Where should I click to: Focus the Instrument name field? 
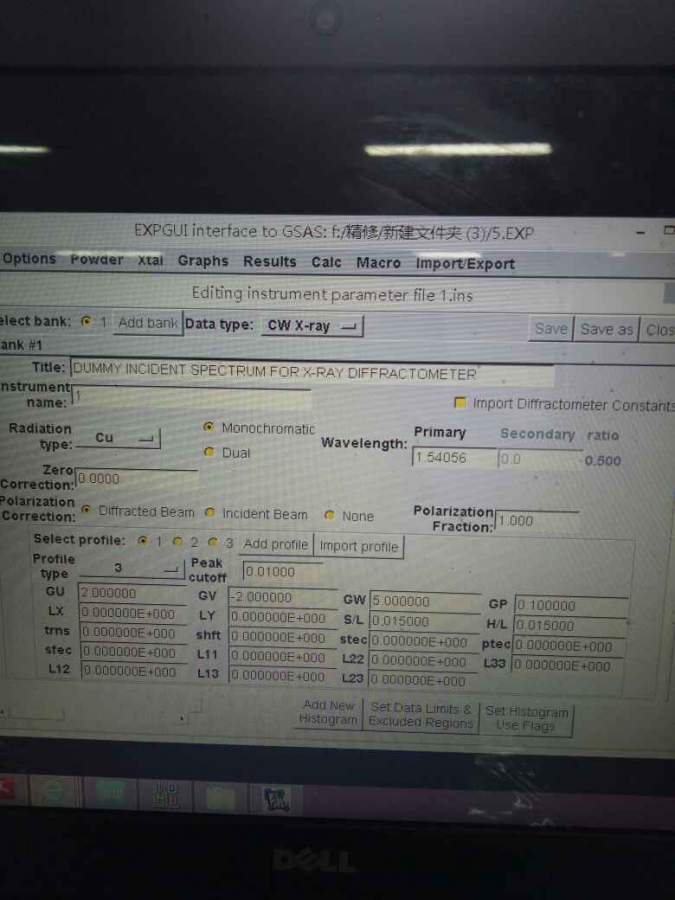192,397
